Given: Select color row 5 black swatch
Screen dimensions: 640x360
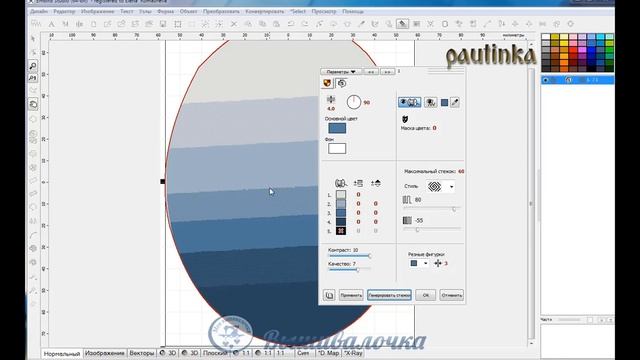Looking at the screenshot, I should click(x=341, y=231).
